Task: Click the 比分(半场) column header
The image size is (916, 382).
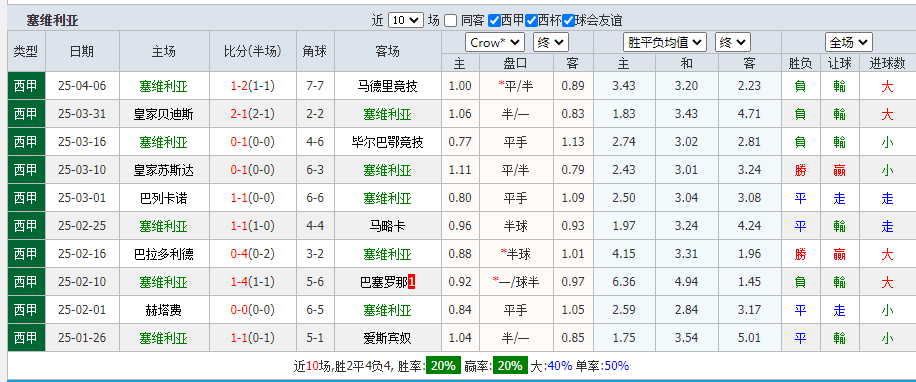Action: pos(252,51)
